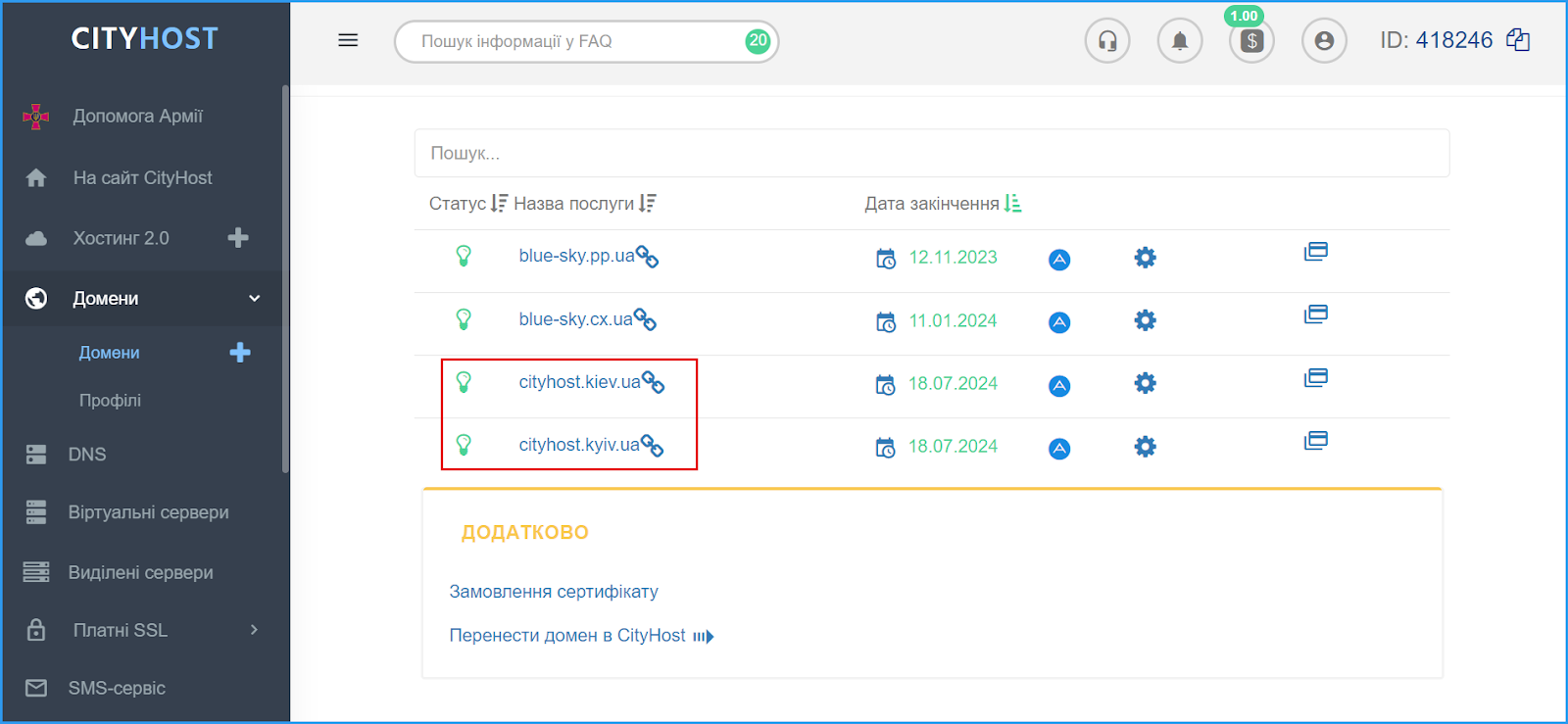
Task: Toggle the hamburger sidebar menu
Action: pyautogui.click(x=348, y=40)
